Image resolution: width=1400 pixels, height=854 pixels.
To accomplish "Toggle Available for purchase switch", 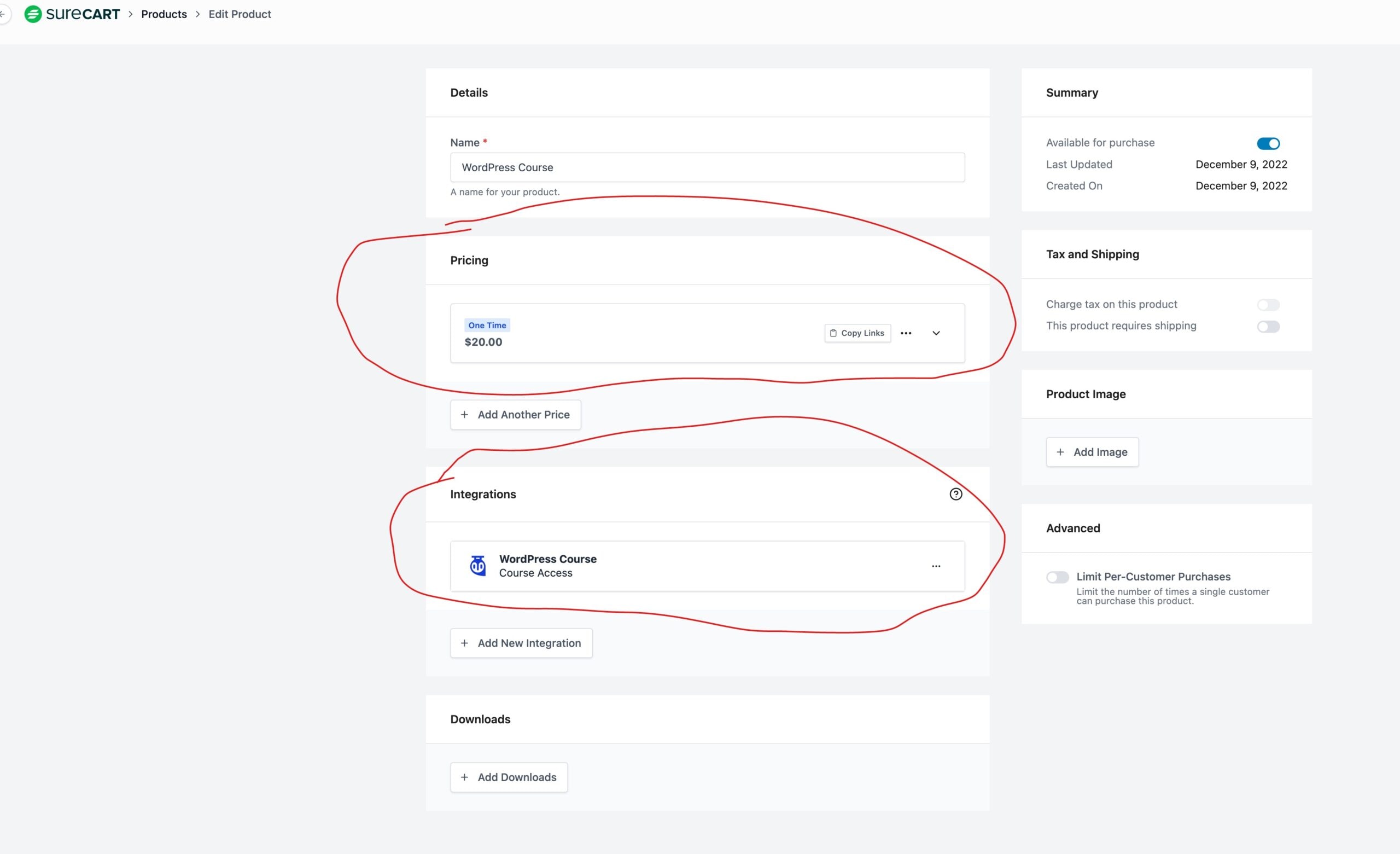I will point(1268,144).
